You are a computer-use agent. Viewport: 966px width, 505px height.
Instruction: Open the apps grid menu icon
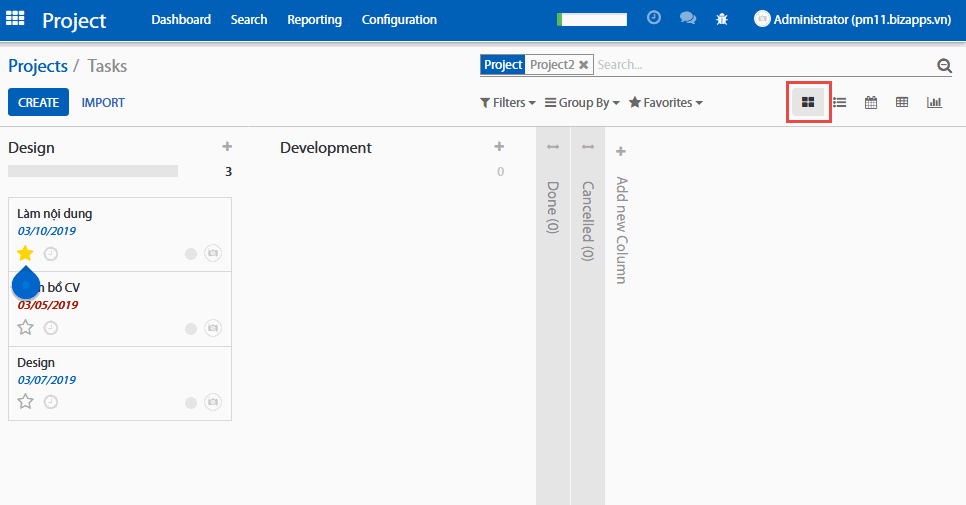(x=16, y=19)
